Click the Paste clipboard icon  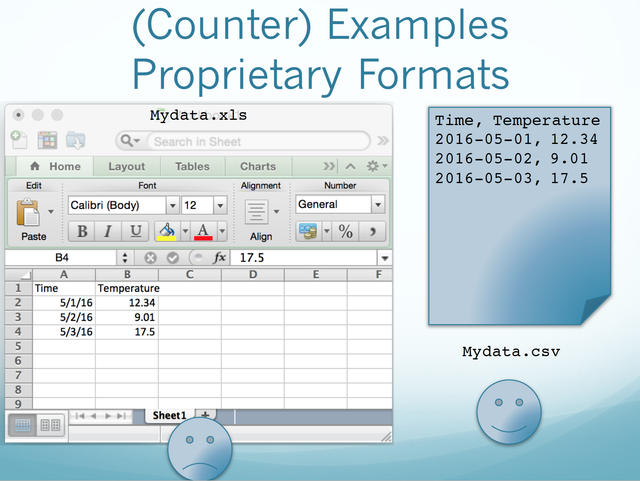pos(28,212)
